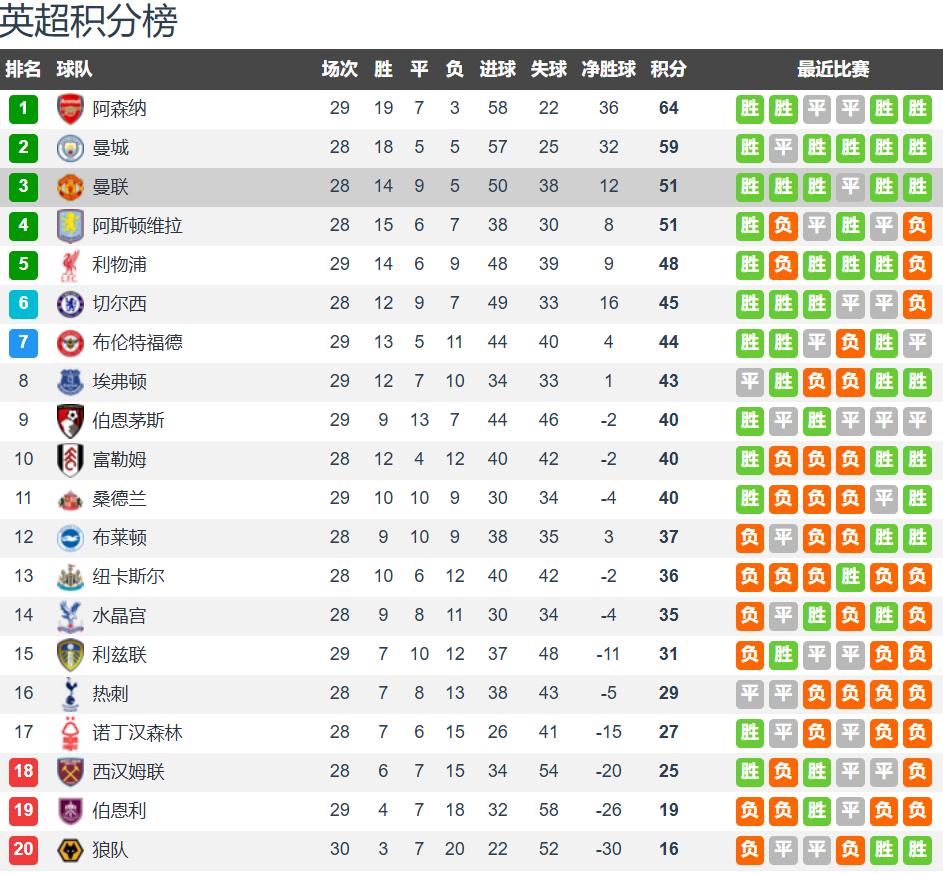Click the Liverpool club crest

coord(70,264)
